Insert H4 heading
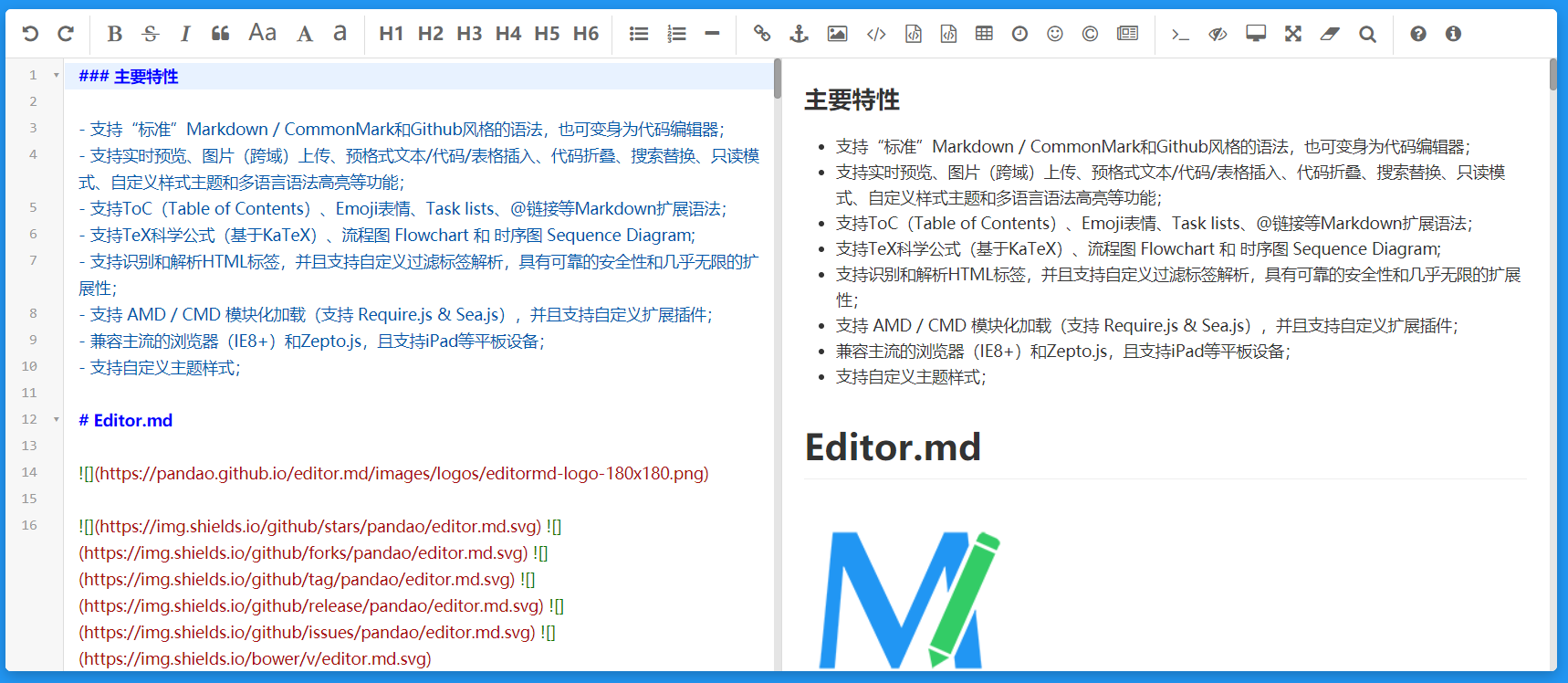The width and height of the screenshot is (1568, 683). click(x=508, y=34)
